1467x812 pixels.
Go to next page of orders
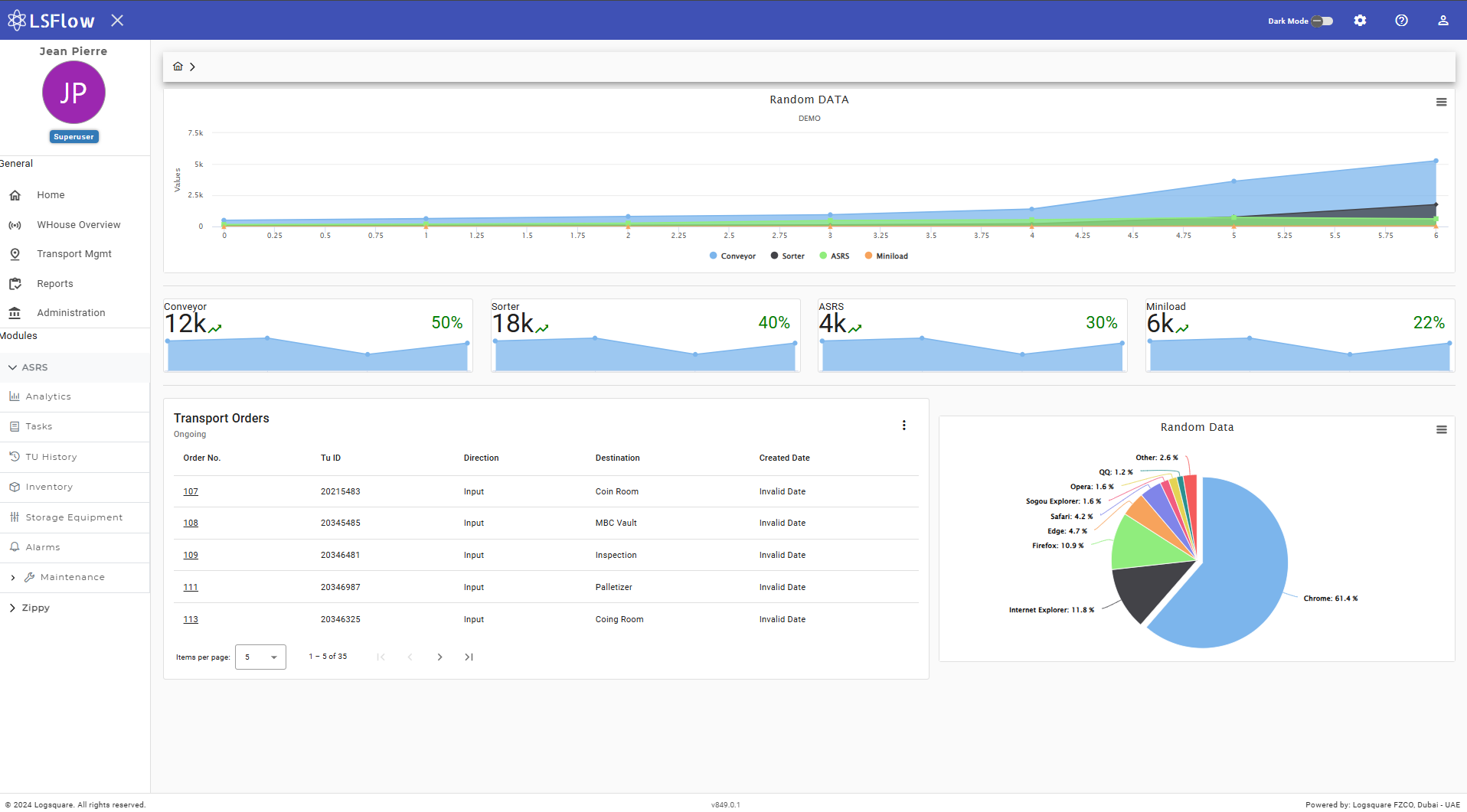pos(439,657)
